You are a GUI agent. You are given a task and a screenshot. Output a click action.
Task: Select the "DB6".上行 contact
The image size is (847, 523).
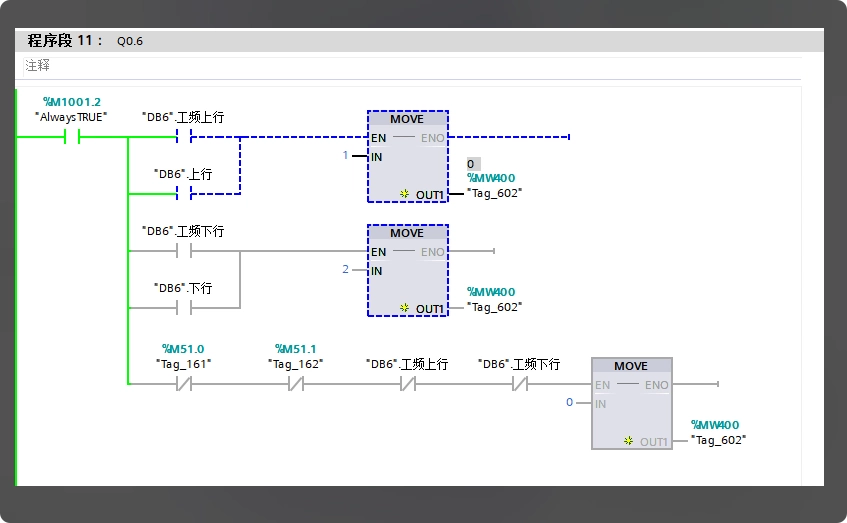click(x=184, y=193)
